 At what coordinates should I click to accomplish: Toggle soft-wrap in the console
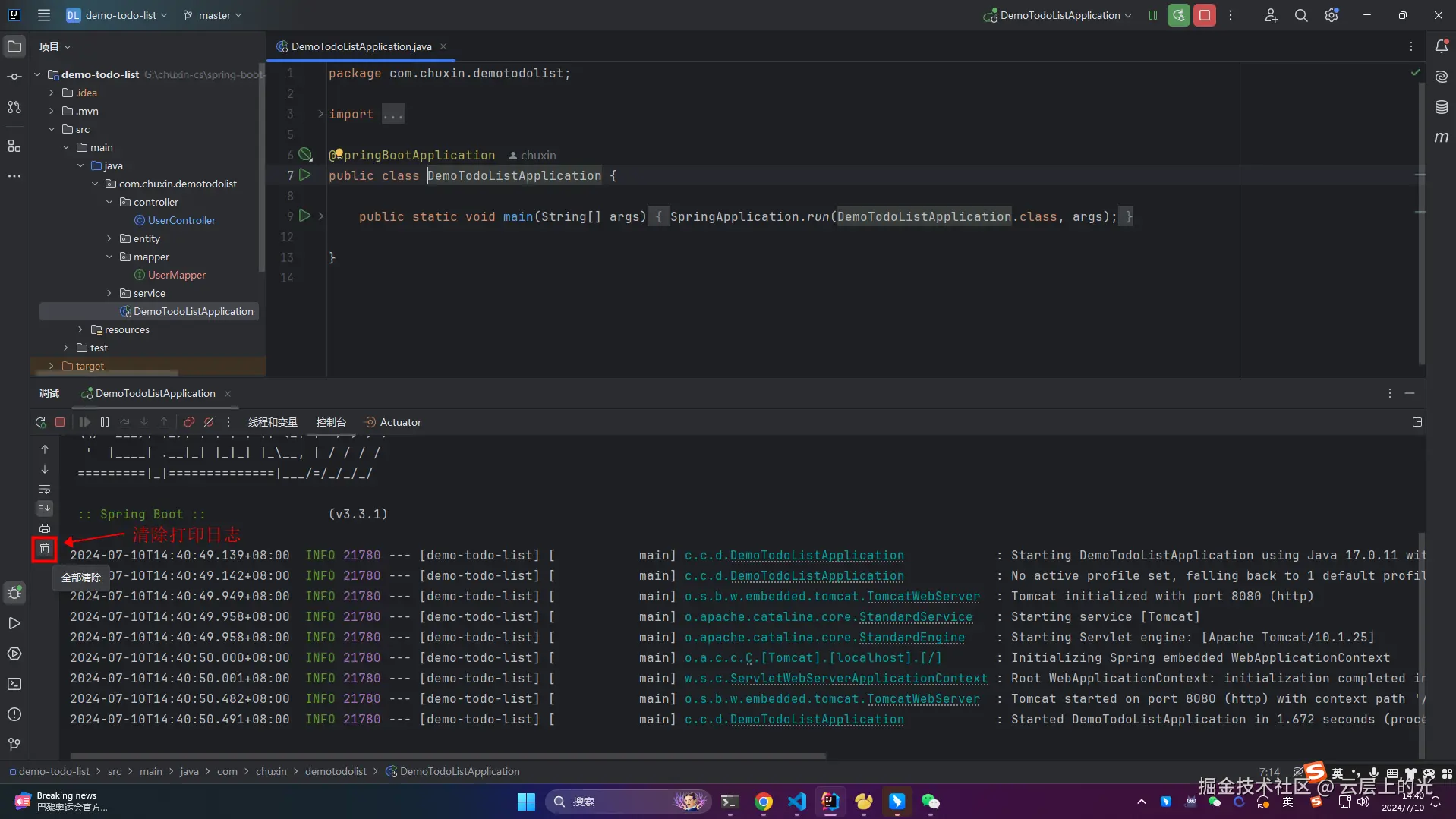point(45,489)
